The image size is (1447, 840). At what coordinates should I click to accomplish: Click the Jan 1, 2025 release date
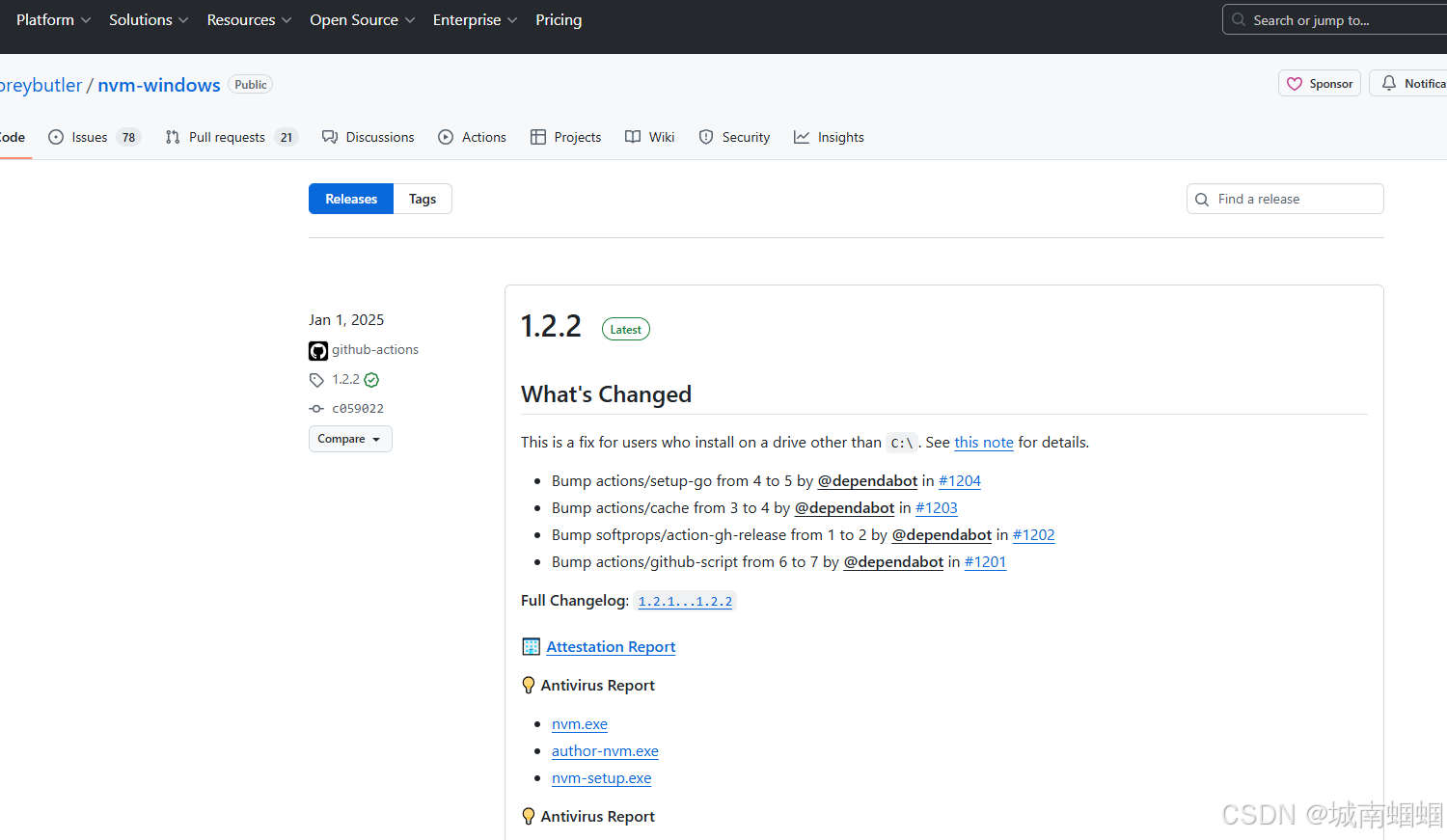coord(346,320)
